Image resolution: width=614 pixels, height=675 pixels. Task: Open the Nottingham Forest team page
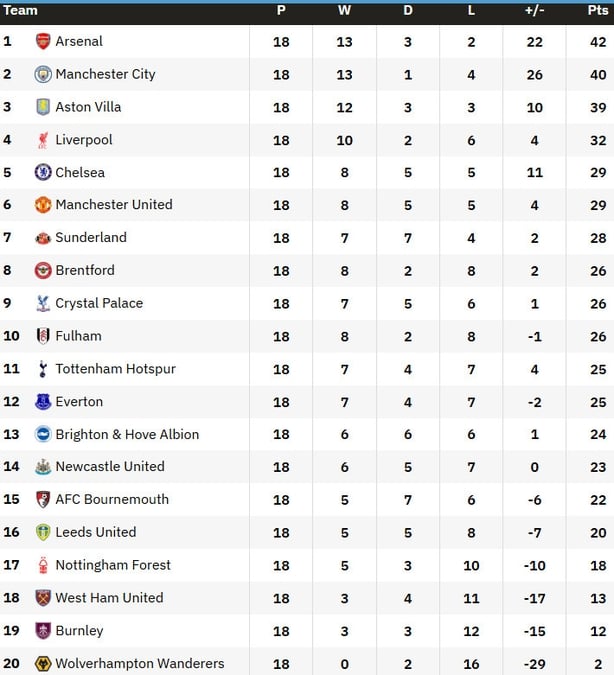pos(113,566)
